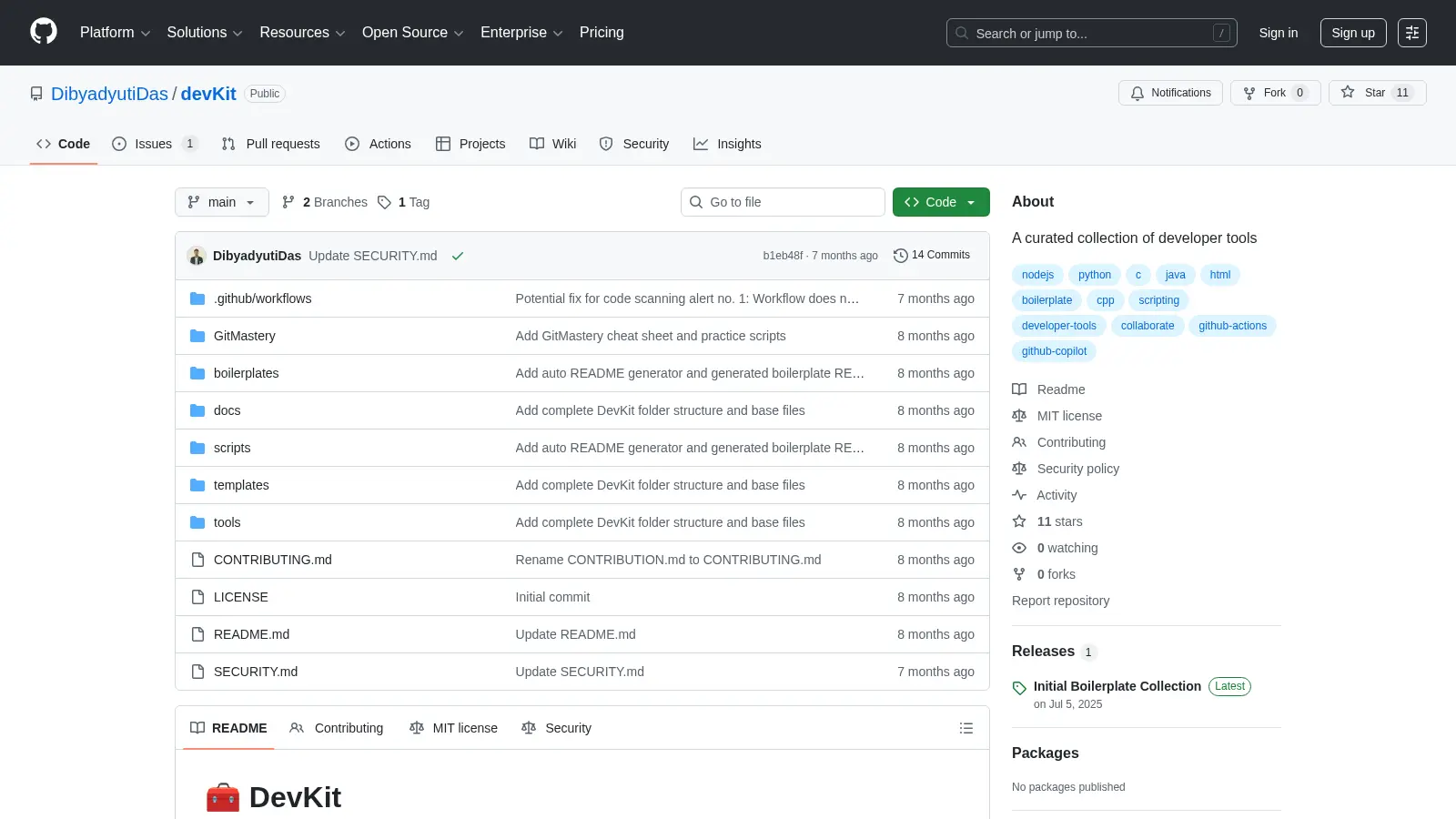Open the Pricing link
This screenshot has height=819, width=1456.
pos(602,33)
